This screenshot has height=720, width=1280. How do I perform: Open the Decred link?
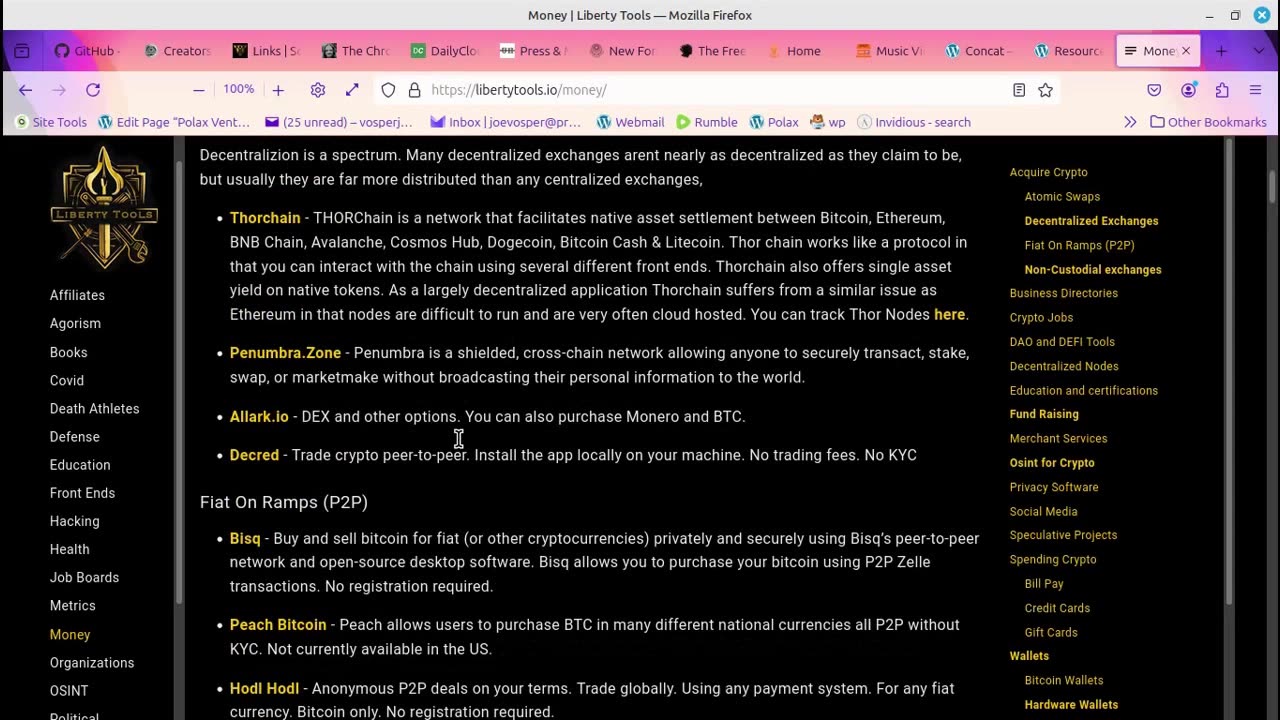[x=254, y=455]
